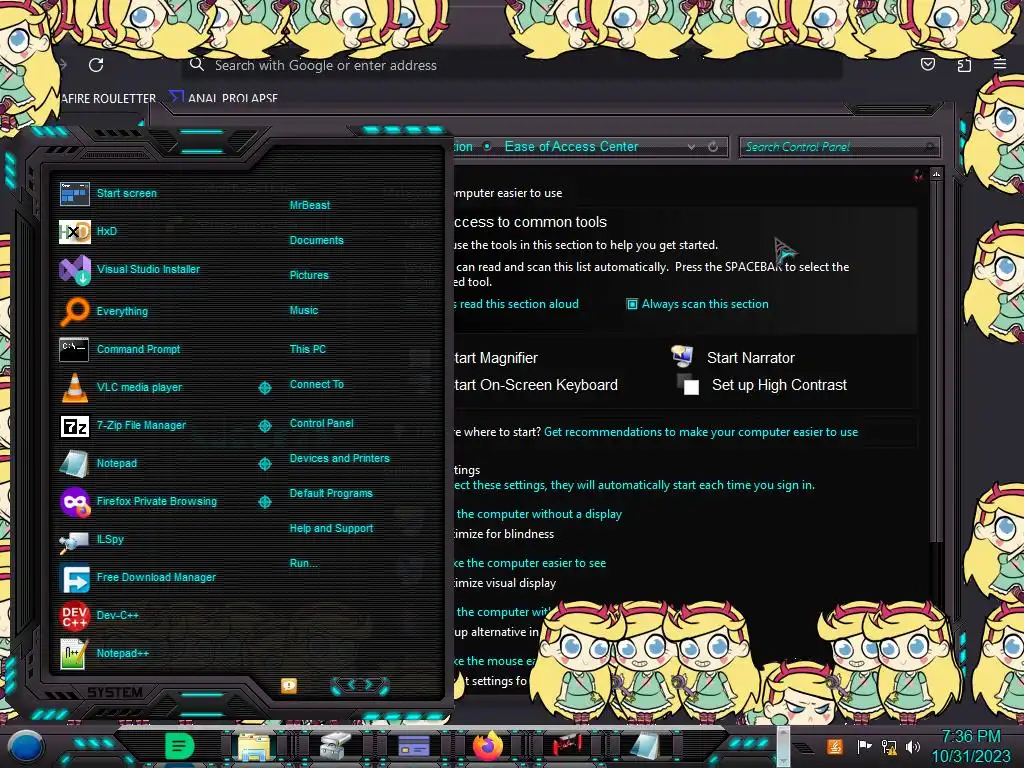Open Help and Support
The width and height of the screenshot is (1024, 768).
click(x=331, y=528)
